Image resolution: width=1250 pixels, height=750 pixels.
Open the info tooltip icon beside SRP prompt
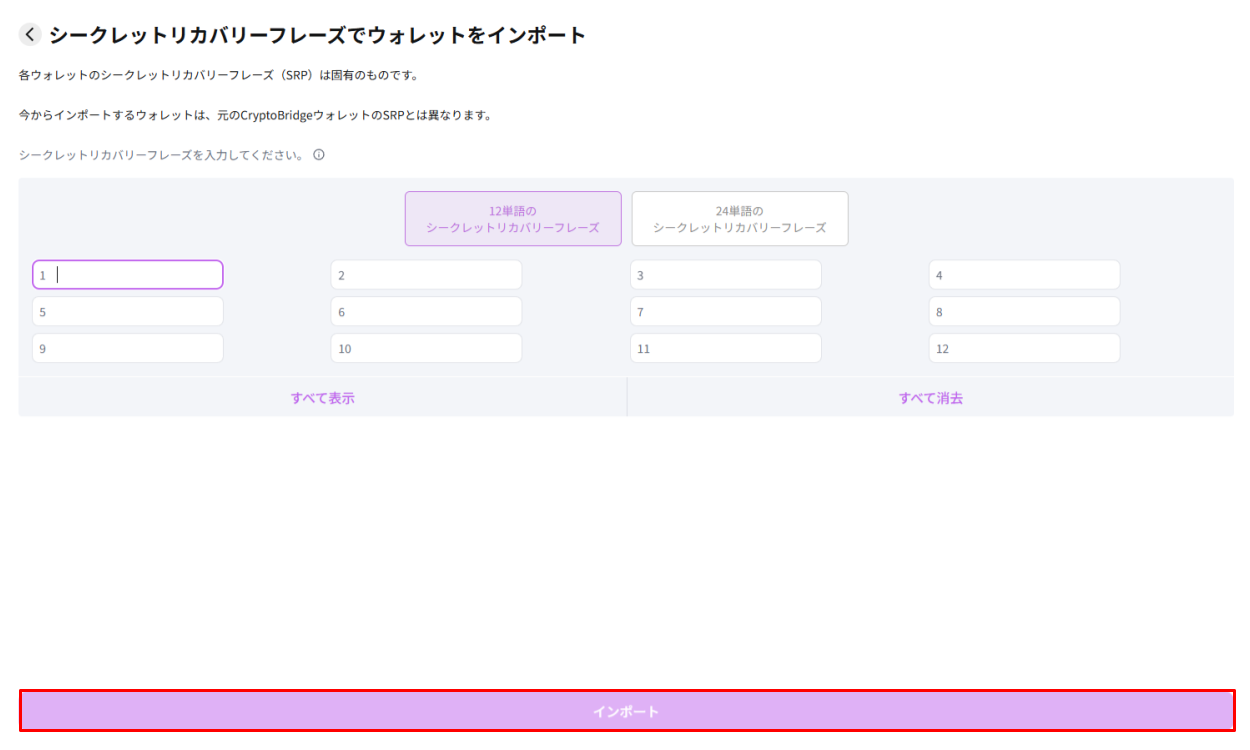[x=319, y=155]
